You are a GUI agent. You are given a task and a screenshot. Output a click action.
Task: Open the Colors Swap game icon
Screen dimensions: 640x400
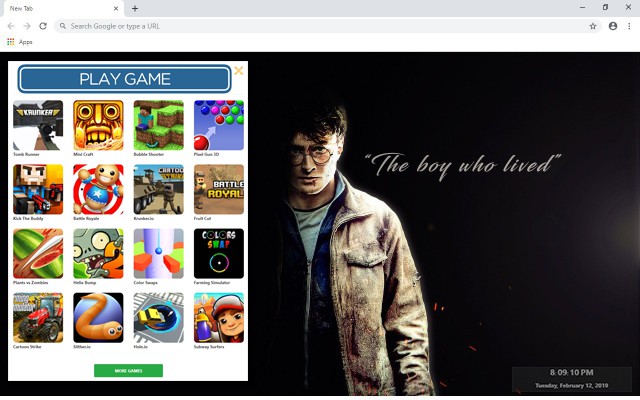pos(219,253)
